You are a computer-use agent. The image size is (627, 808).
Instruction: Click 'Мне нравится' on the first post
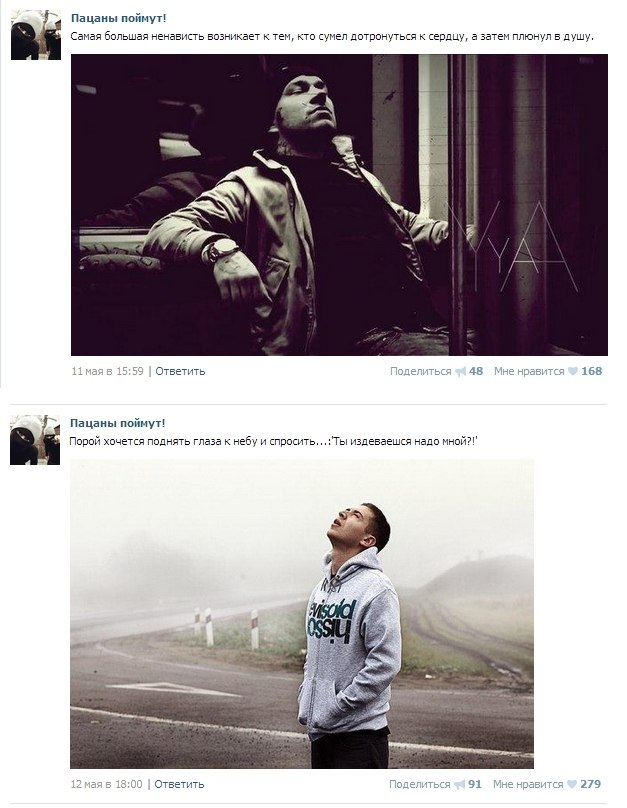click(529, 372)
